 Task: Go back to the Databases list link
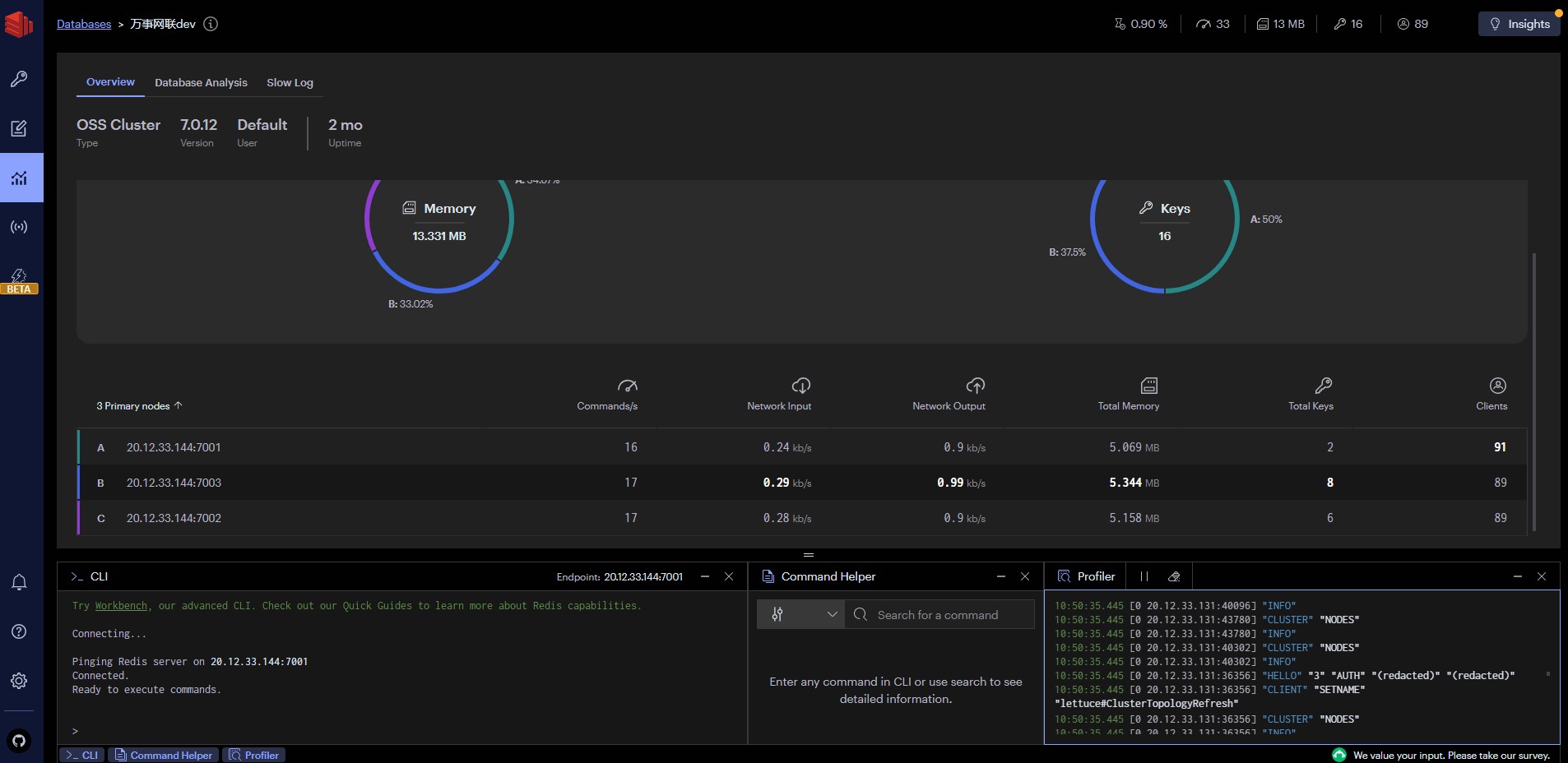pyautogui.click(x=84, y=24)
